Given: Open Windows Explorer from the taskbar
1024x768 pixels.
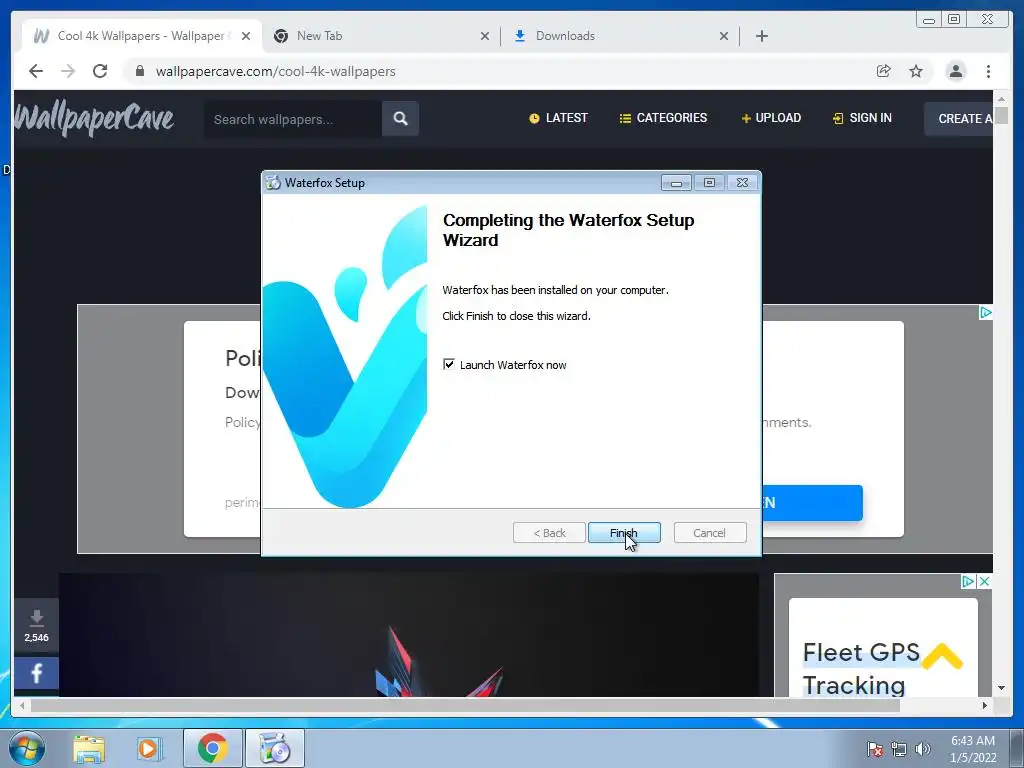Looking at the screenshot, I should coord(89,748).
